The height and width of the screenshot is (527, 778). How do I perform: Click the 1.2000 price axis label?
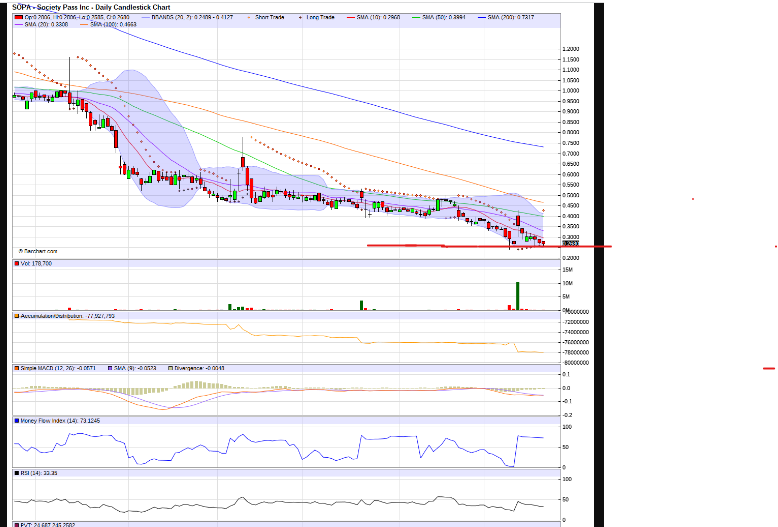point(571,49)
